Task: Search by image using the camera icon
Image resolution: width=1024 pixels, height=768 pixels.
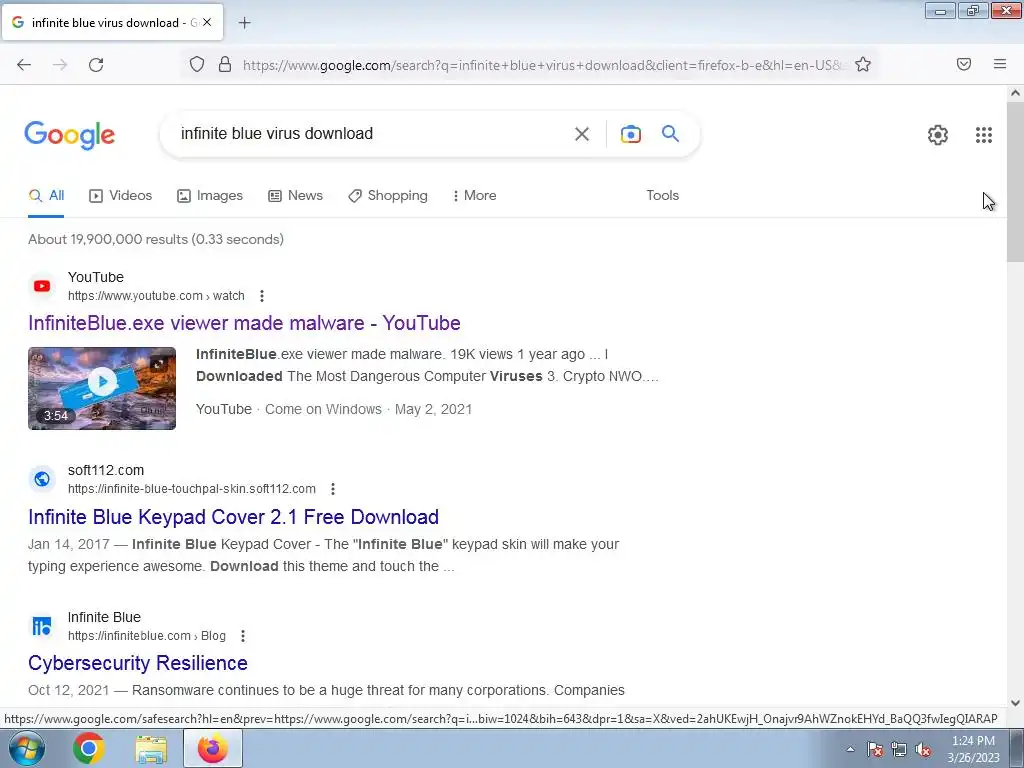Action: click(631, 134)
